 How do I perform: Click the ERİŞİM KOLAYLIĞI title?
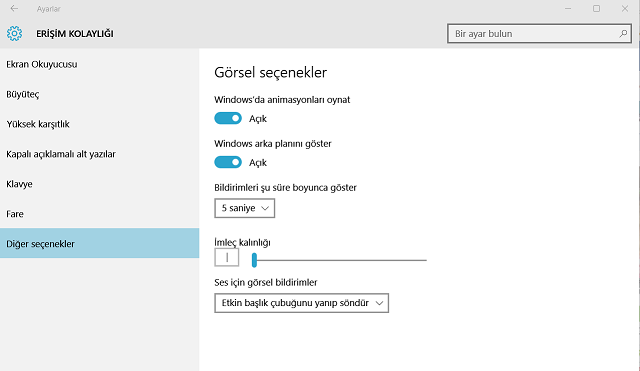(75, 33)
